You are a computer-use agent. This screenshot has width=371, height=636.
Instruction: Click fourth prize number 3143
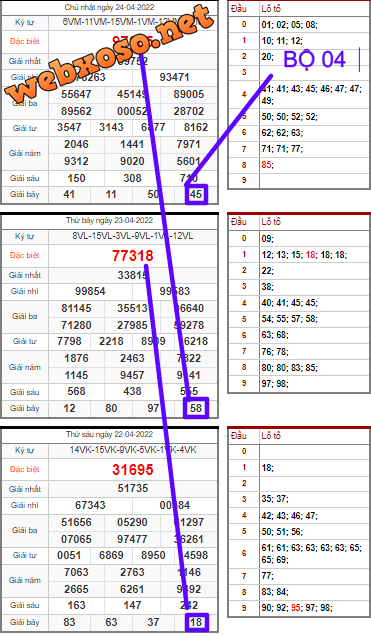click(111, 127)
